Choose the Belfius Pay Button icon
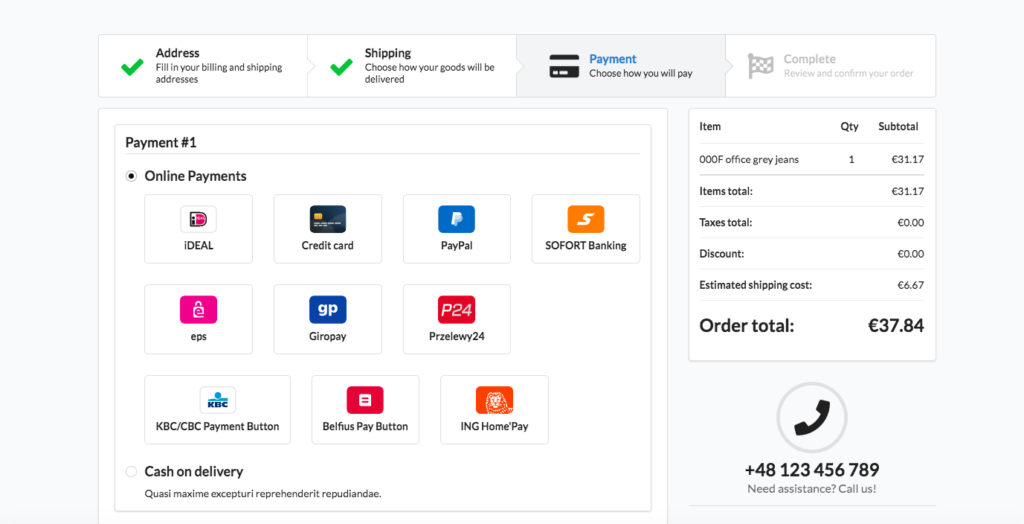Screen dimensions: 1024x524 click(x=365, y=401)
